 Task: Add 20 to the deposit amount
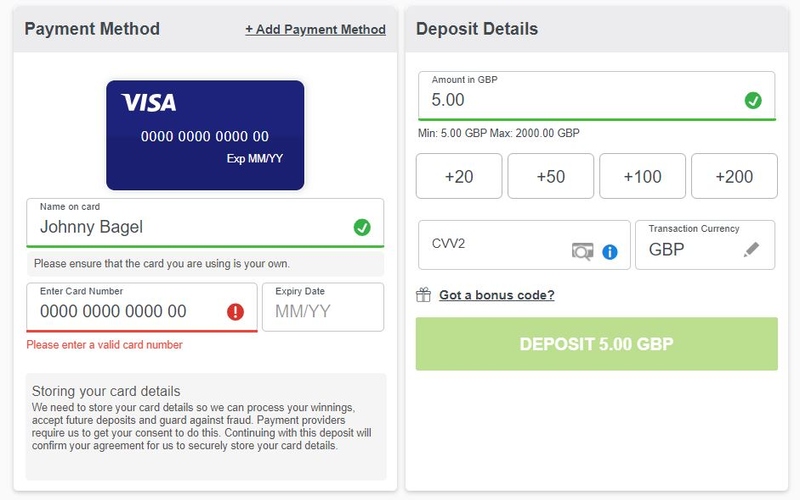[x=459, y=176]
